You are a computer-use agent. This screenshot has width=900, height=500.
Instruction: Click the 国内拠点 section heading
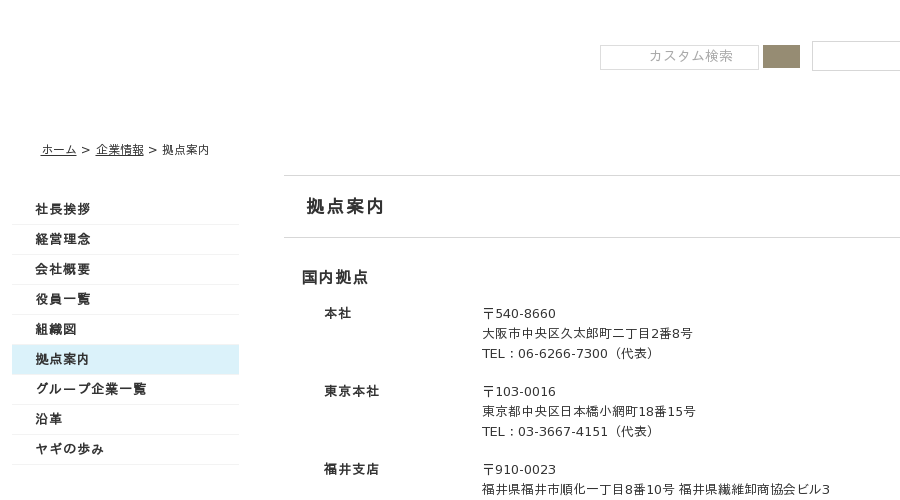[x=335, y=278]
